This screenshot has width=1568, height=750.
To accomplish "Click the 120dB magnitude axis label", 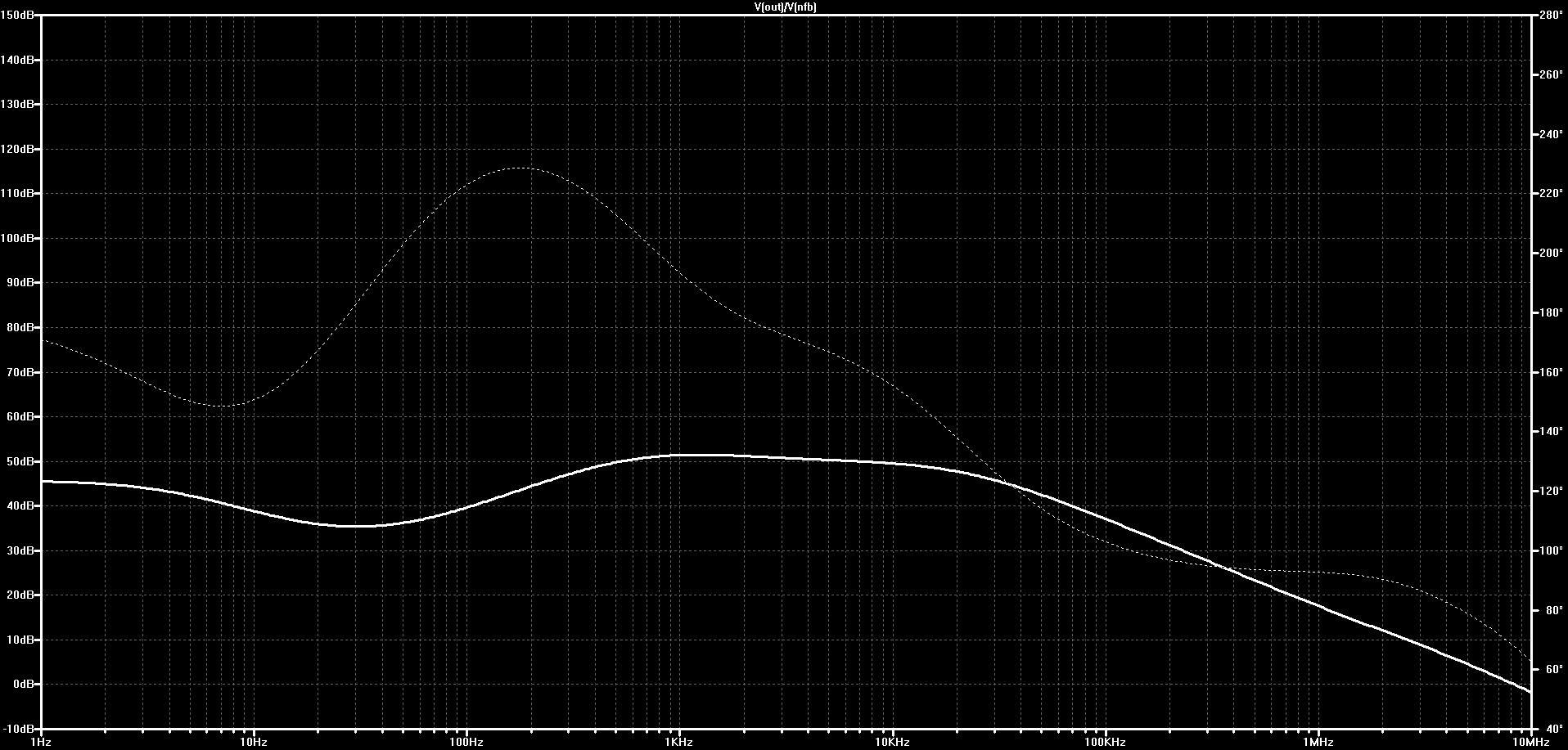I will click(17, 149).
